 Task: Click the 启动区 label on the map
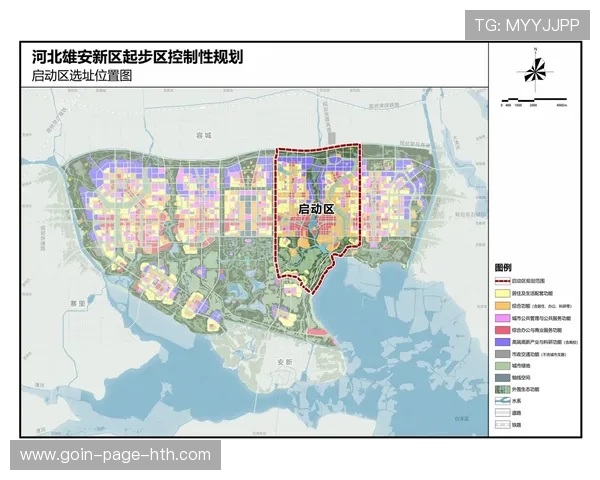(x=315, y=207)
